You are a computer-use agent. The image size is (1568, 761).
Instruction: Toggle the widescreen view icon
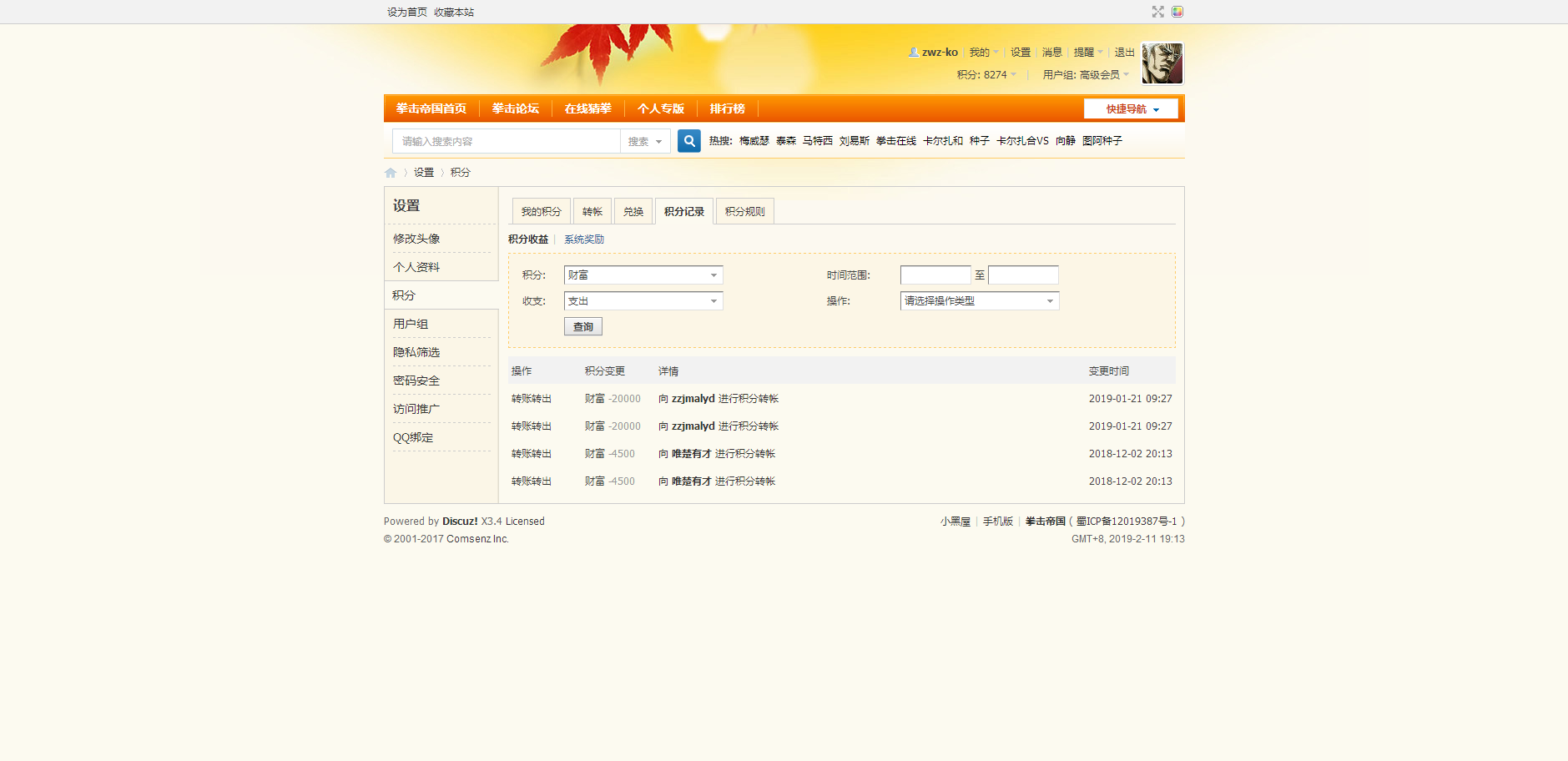pyautogui.click(x=1158, y=12)
